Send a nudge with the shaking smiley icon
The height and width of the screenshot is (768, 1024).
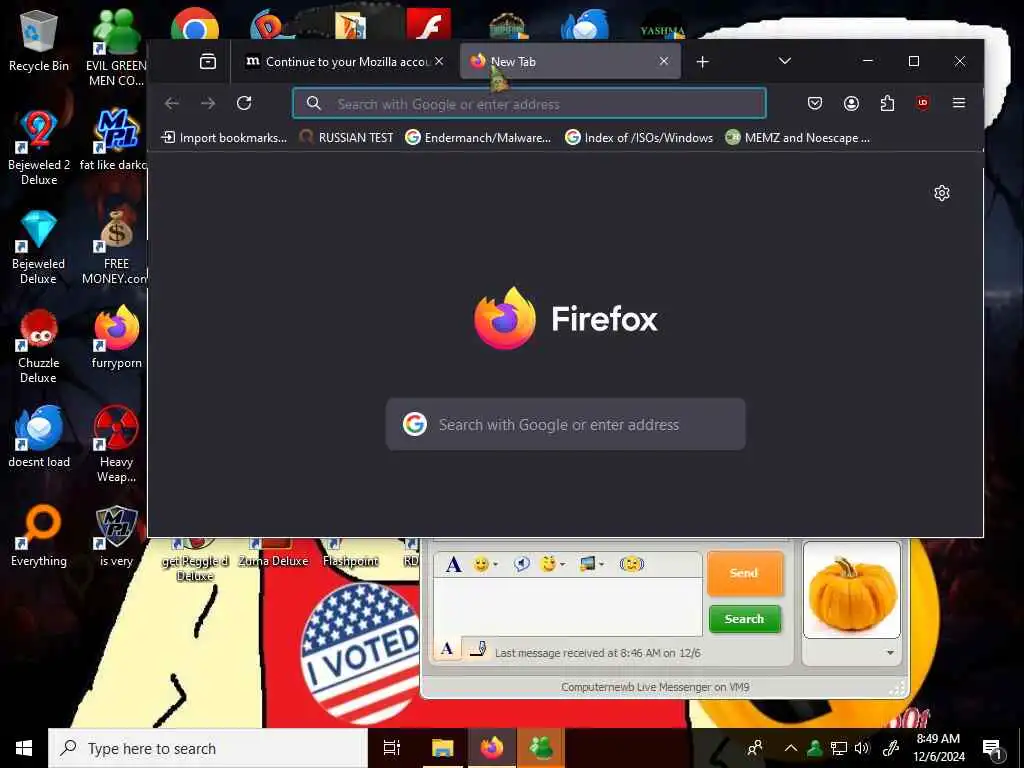[632, 564]
